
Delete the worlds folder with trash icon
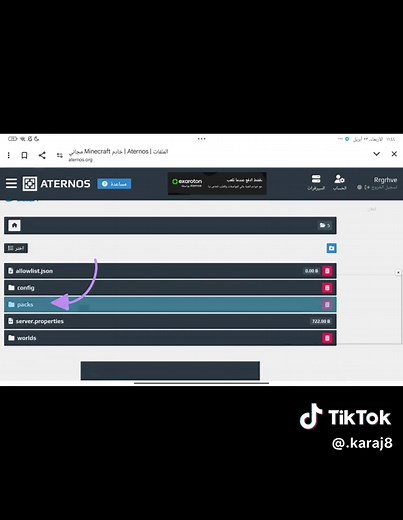tap(327, 338)
